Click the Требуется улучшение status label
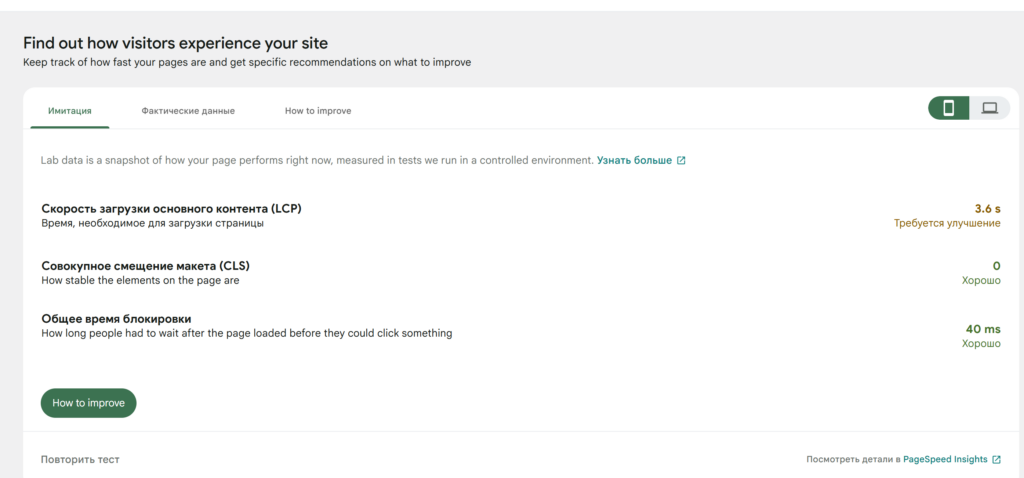 (x=947, y=223)
